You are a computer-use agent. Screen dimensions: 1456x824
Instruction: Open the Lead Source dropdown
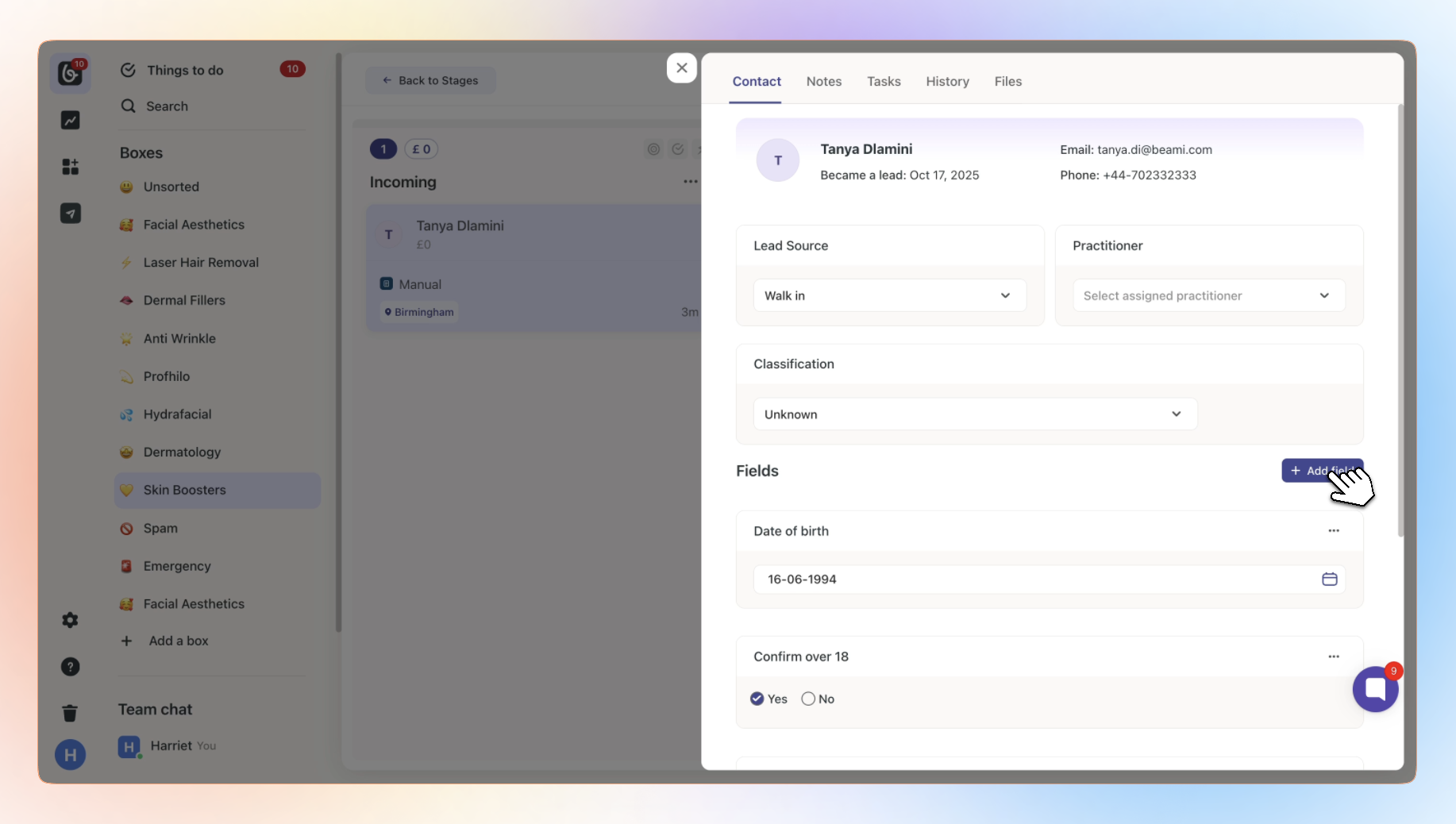pos(889,296)
